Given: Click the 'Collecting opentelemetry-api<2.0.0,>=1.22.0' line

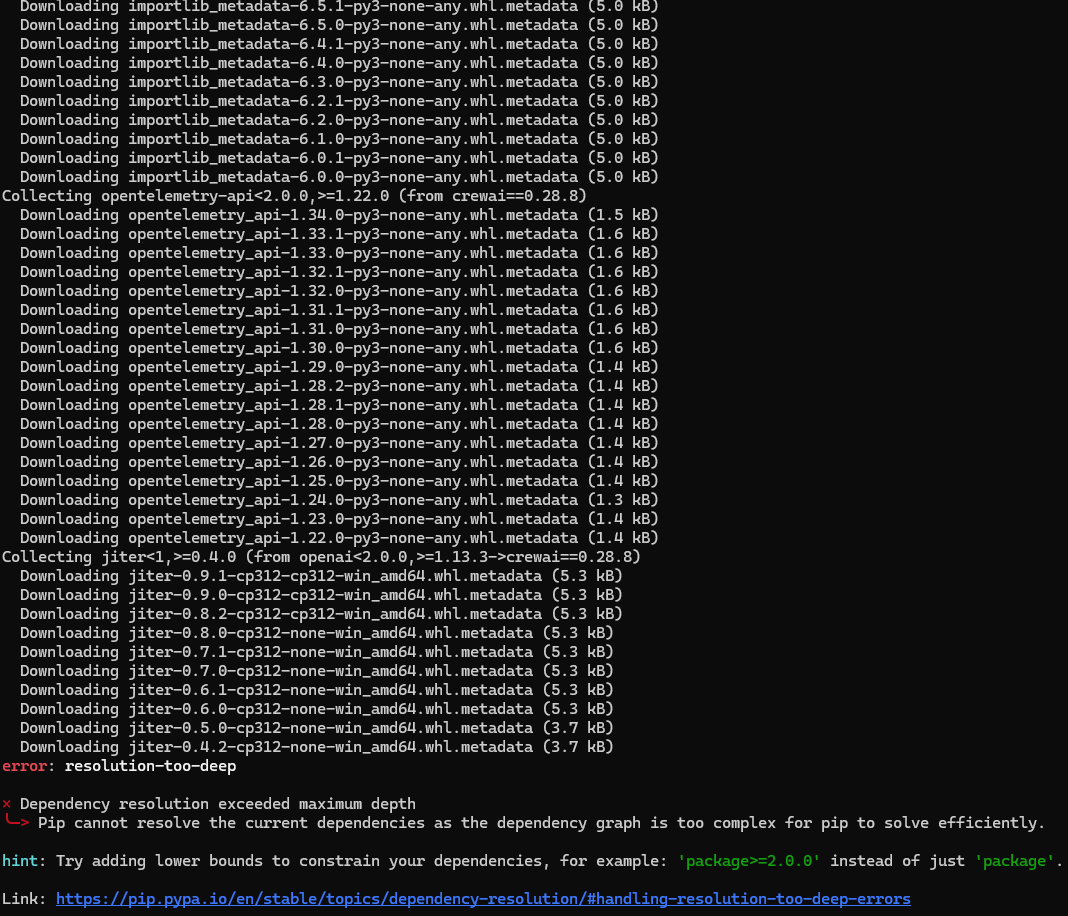Looking at the screenshot, I should pyautogui.click(x=294, y=196).
